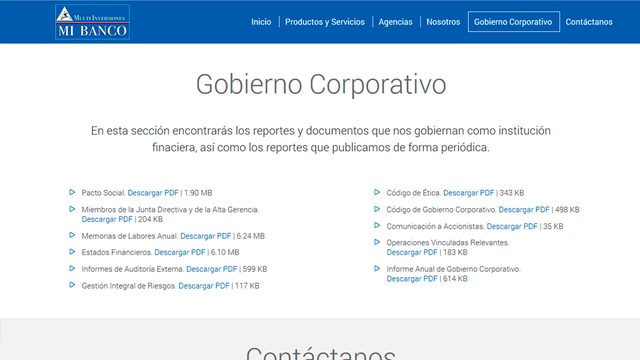Go to the Agencias page
The width and height of the screenshot is (640, 360).
coord(396,22)
